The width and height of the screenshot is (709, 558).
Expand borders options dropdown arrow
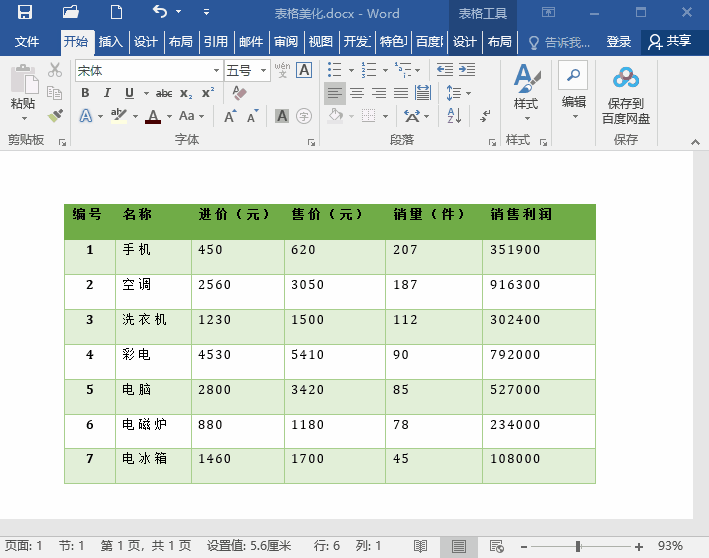(x=385, y=116)
